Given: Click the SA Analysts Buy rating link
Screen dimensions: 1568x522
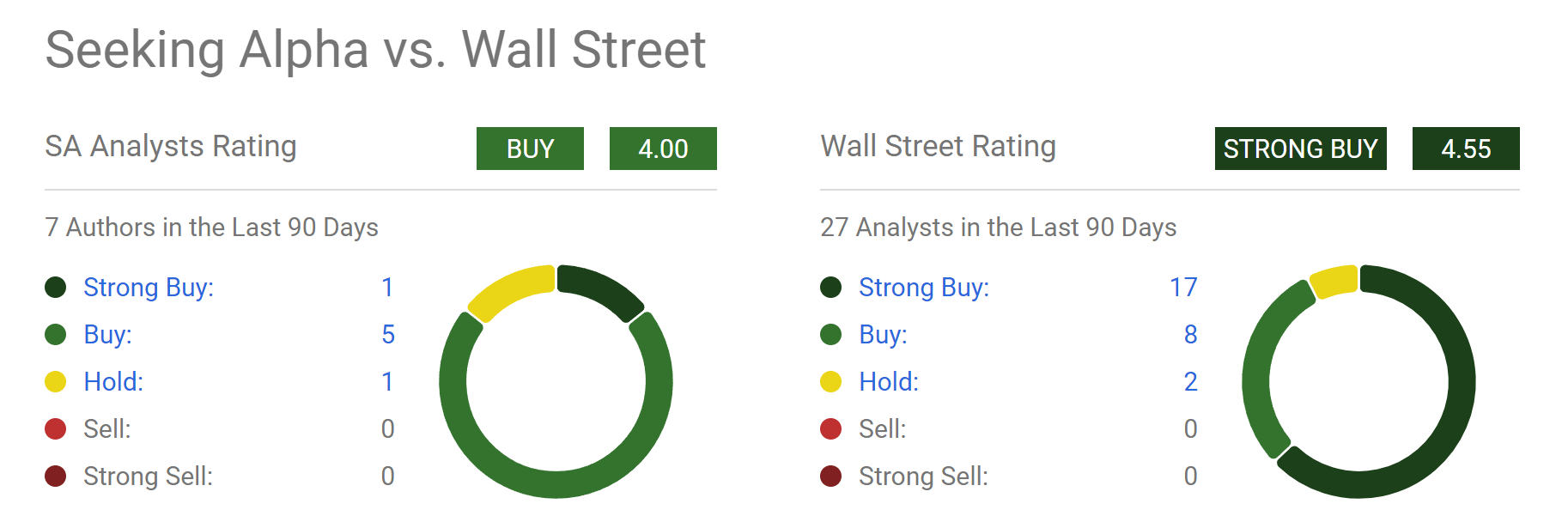Looking at the screenshot, I should click(107, 335).
